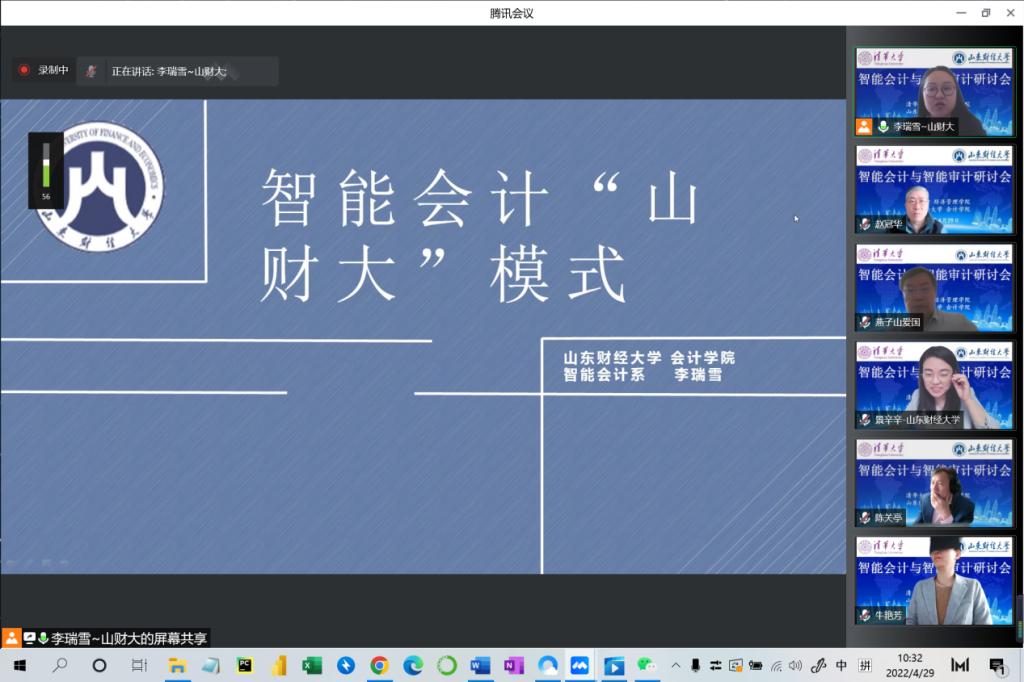Open Microsoft Word from the taskbar

tap(480, 665)
